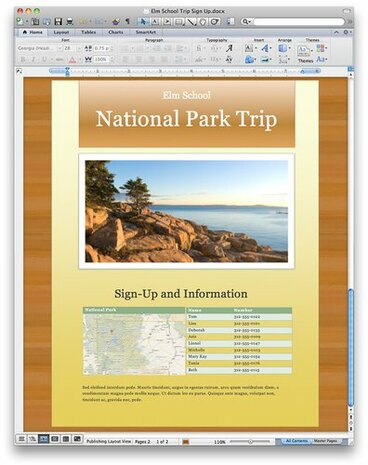Click the Save floppy disk icon

point(58,22)
